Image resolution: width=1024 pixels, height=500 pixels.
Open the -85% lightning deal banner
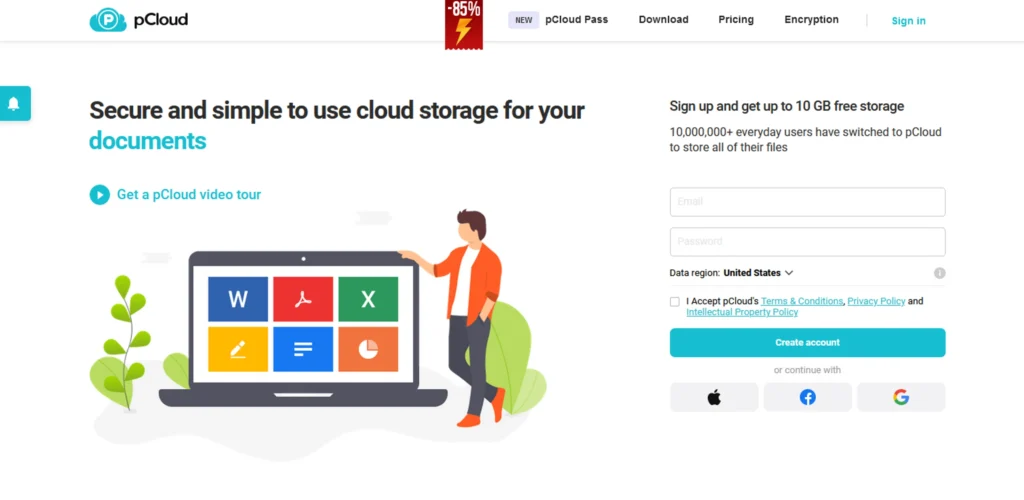464,25
